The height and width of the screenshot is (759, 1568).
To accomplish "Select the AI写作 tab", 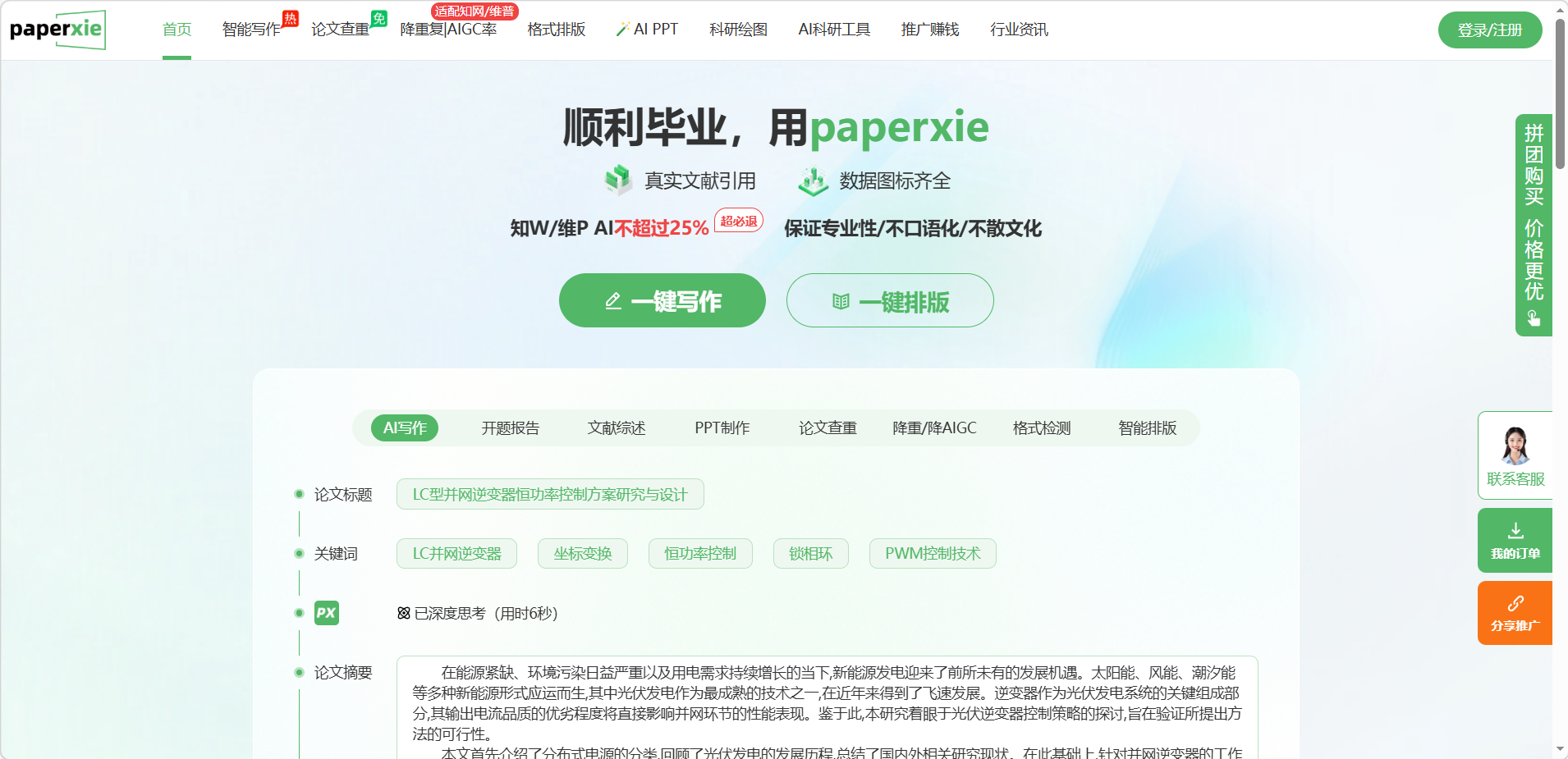I will coord(405,428).
